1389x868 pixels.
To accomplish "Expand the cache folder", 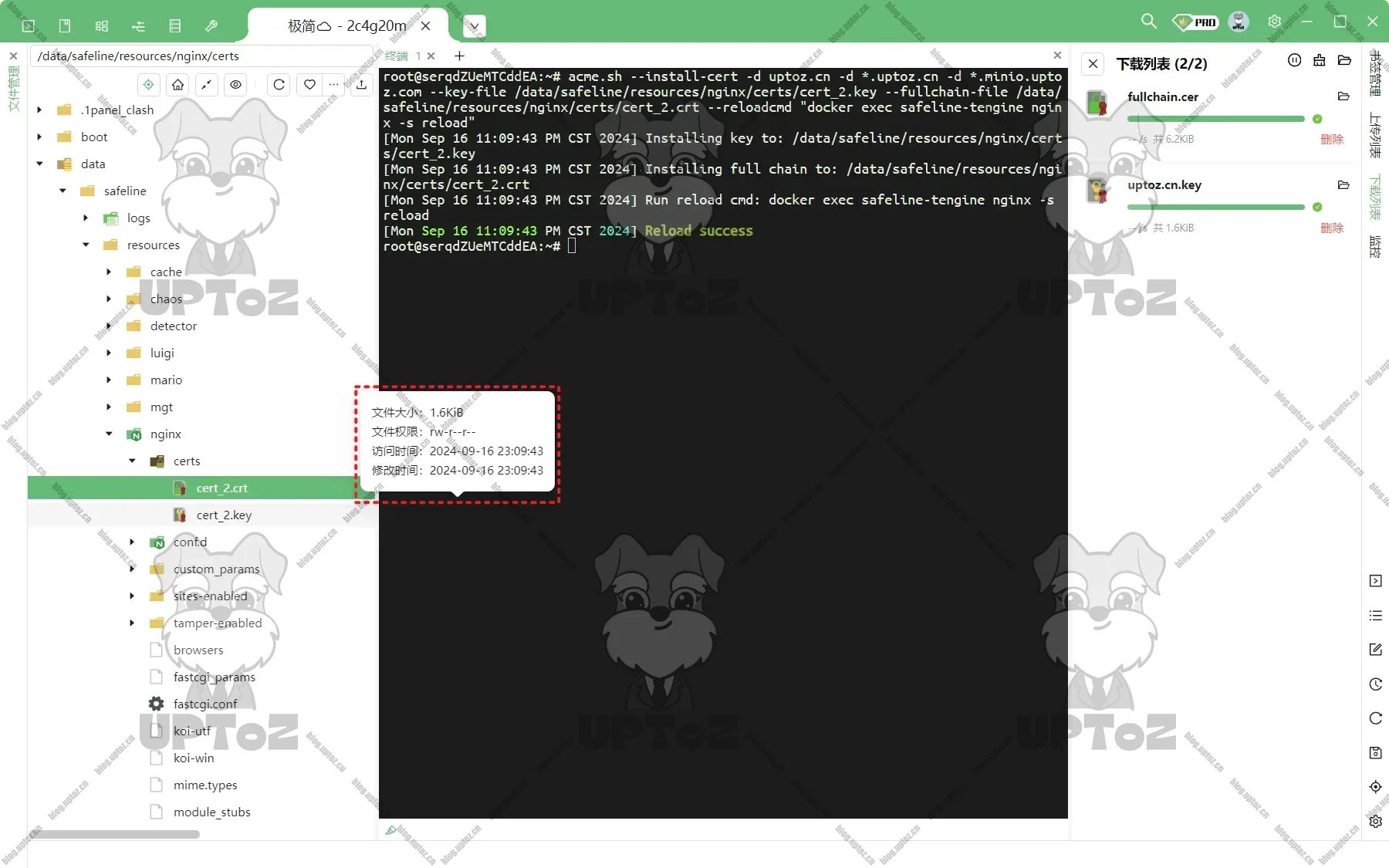I will click(x=109, y=272).
